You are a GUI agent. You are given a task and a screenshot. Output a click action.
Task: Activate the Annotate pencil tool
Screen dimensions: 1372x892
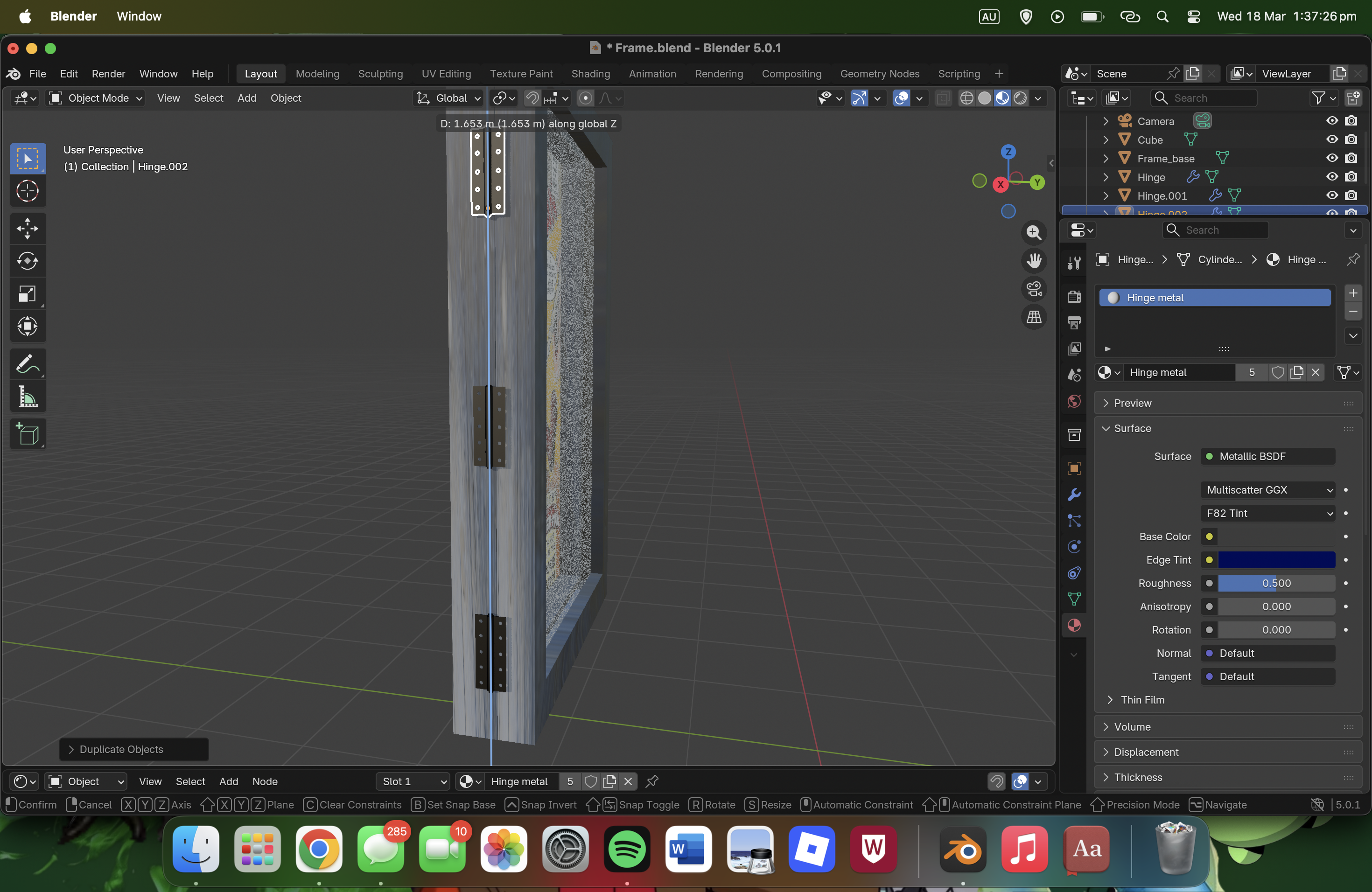point(27,364)
